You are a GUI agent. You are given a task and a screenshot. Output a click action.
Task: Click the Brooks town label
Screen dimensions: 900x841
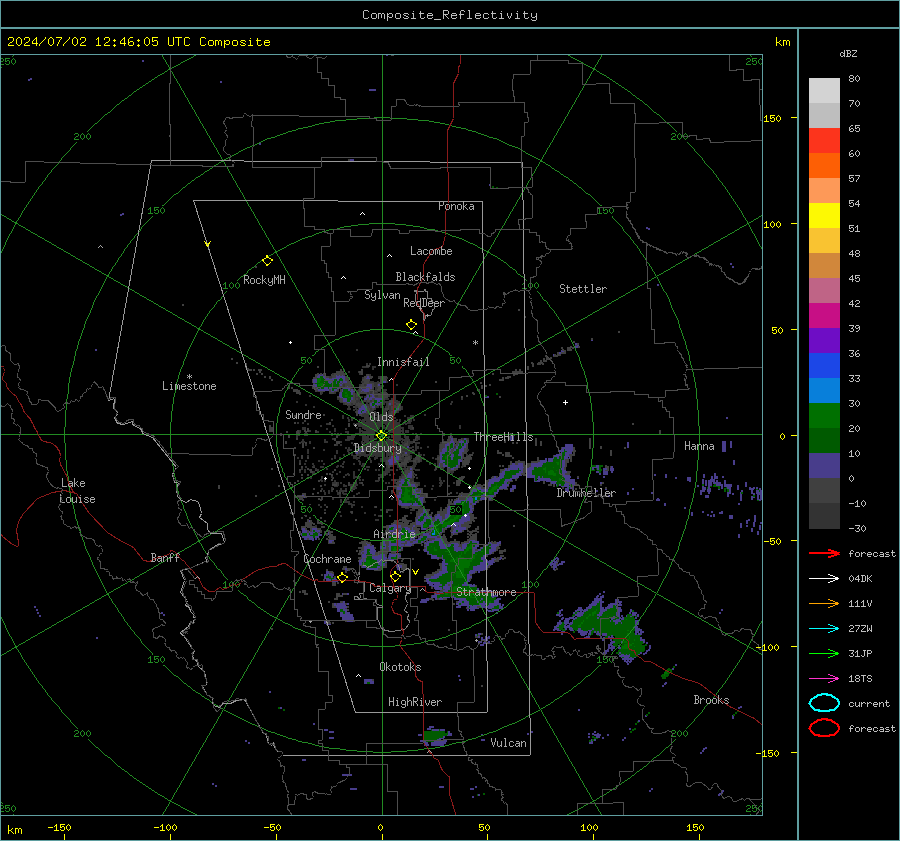(x=711, y=700)
